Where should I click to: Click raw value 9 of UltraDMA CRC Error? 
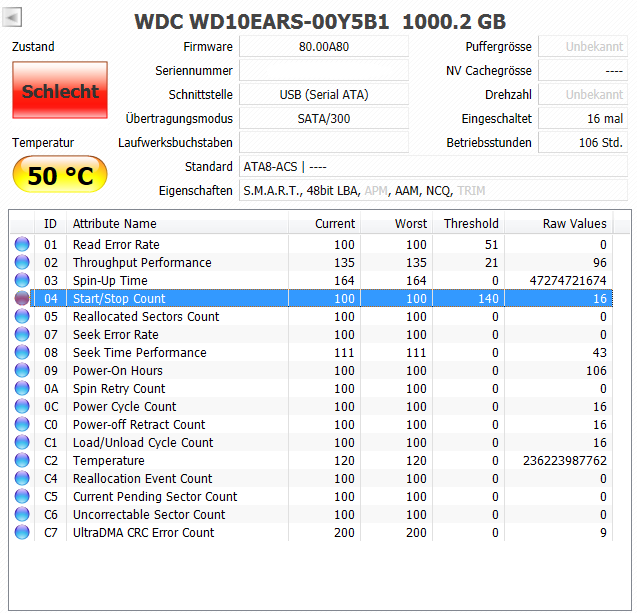pyautogui.click(x=603, y=533)
